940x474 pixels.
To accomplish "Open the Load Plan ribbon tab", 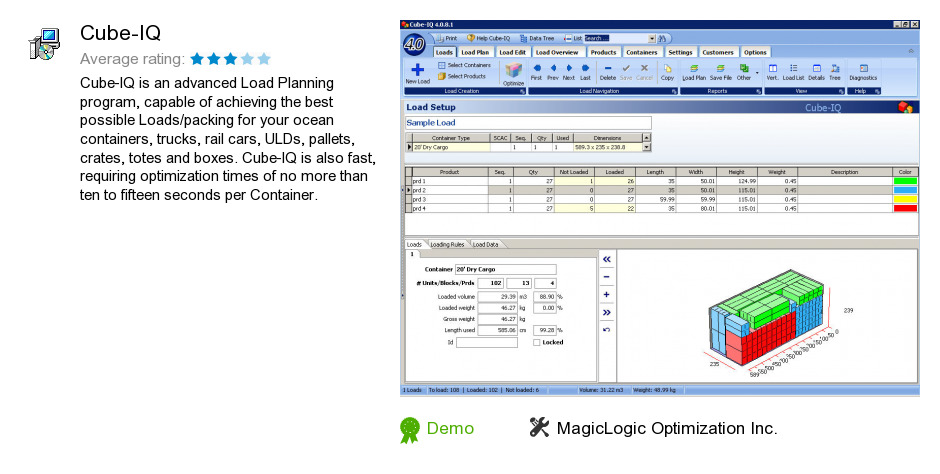I will tap(475, 52).
